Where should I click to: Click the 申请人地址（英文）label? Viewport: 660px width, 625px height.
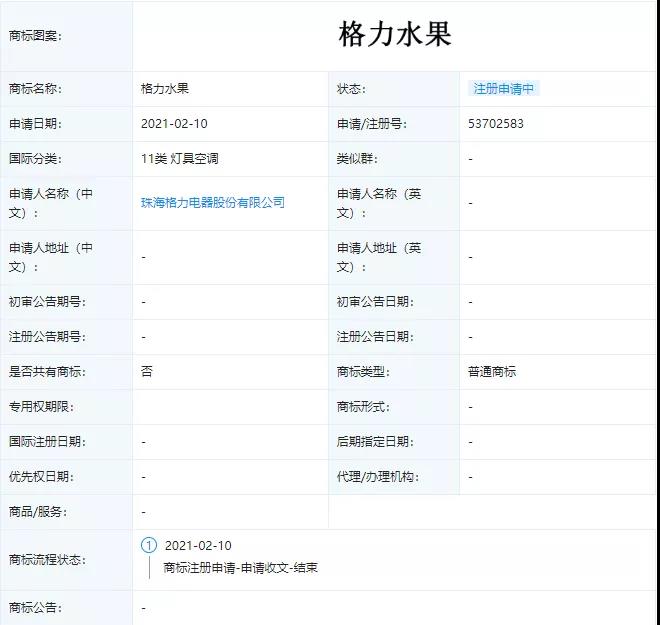point(379,257)
